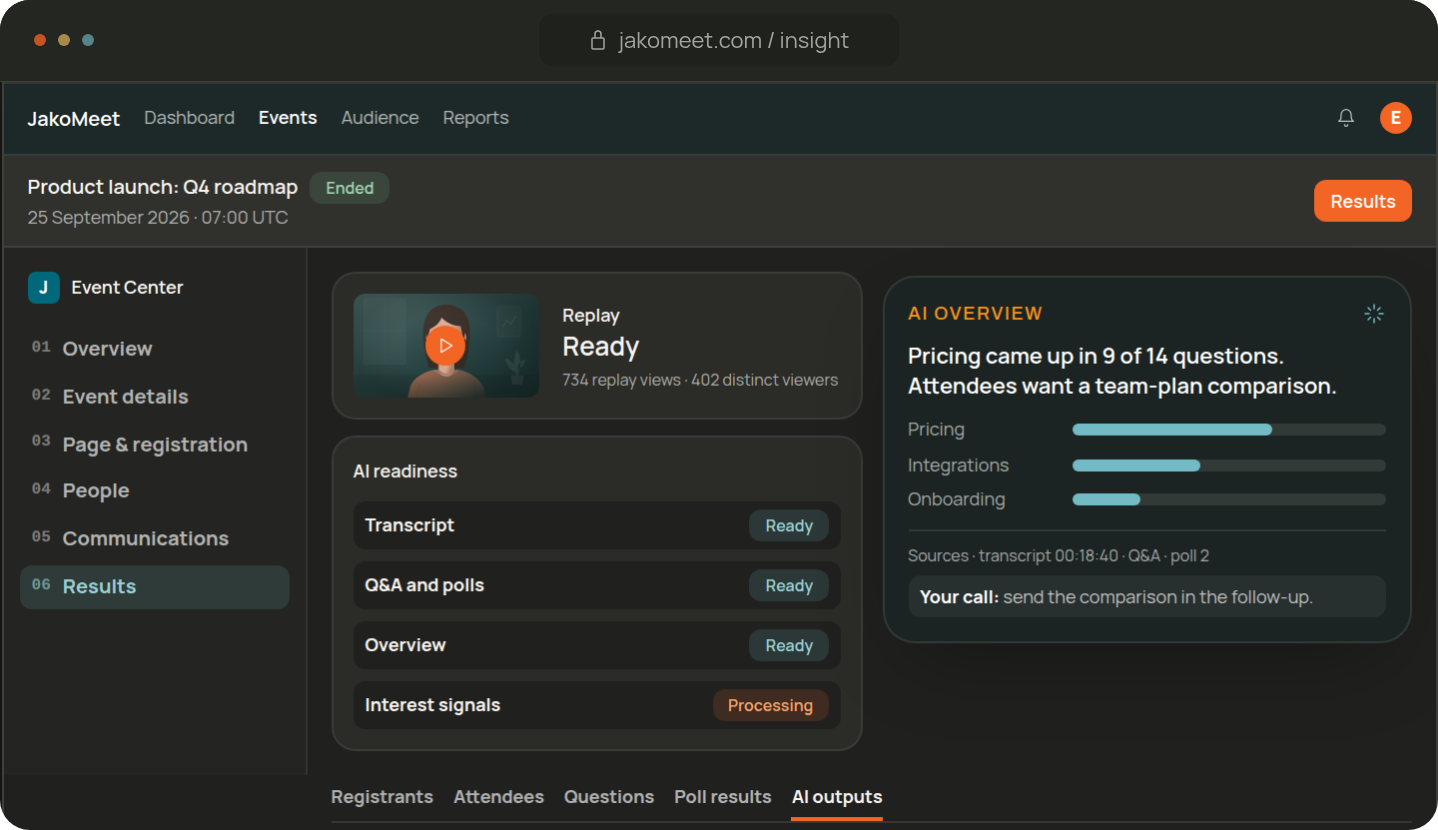This screenshot has height=830, width=1438.
Task: Click the Sources transcript 00:18:40 line
Action: pos(1059,556)
